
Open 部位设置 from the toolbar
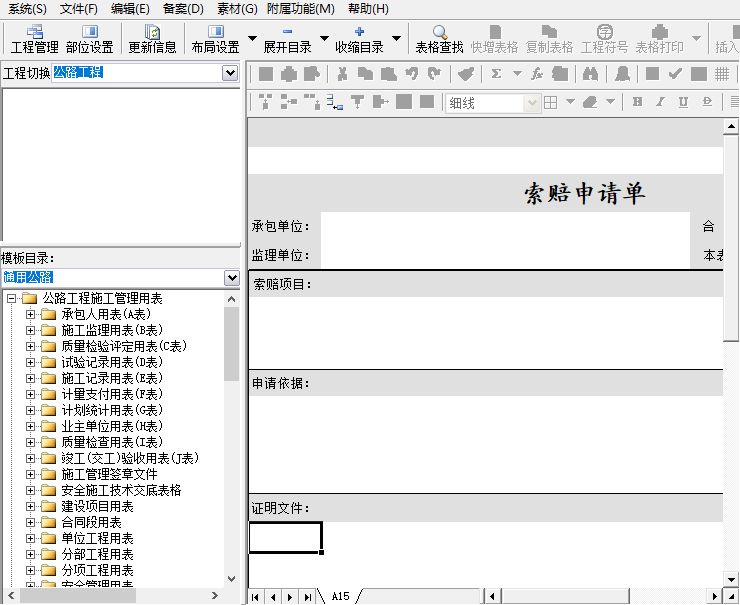(89, 39)
